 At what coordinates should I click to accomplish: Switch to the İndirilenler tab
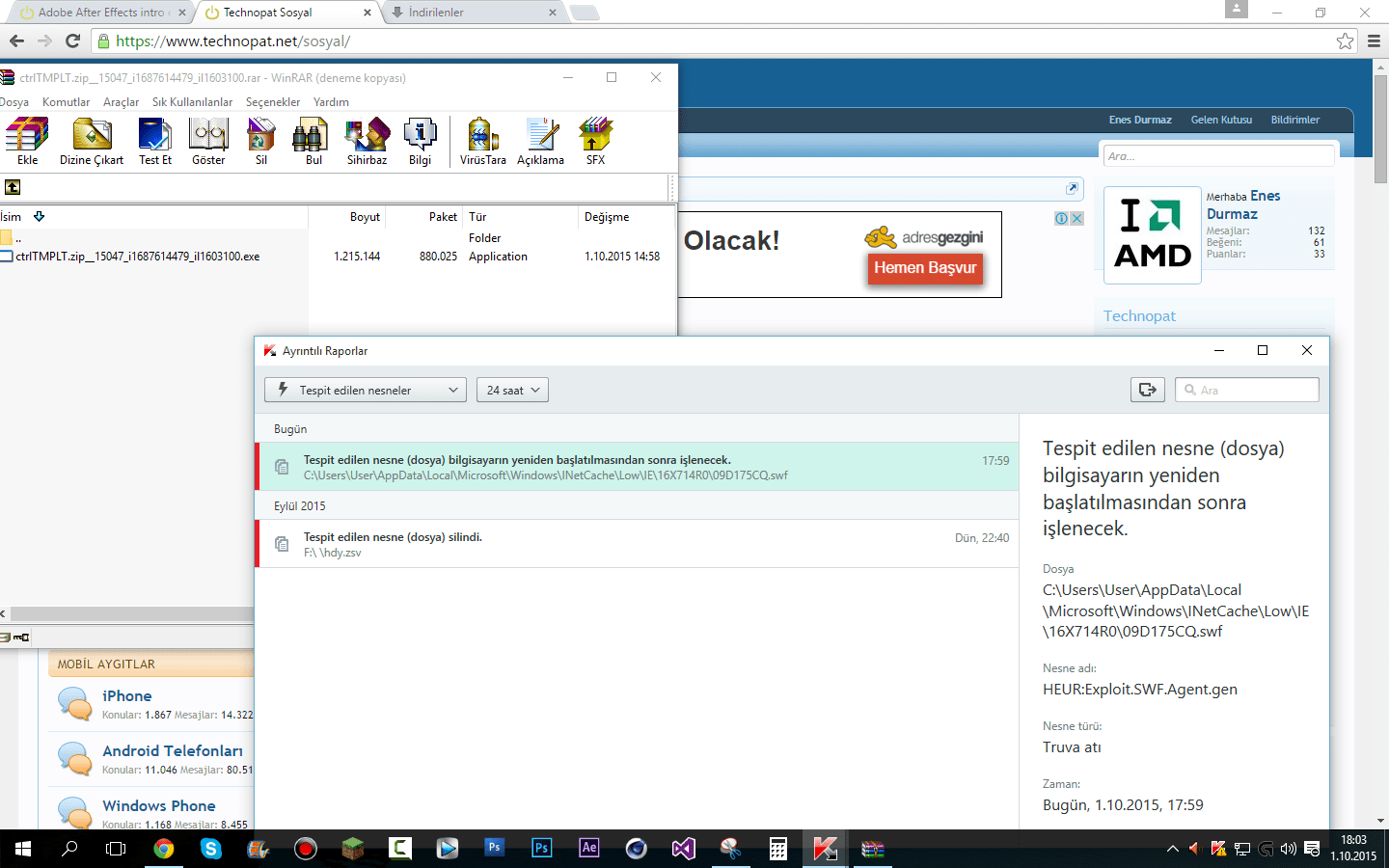(473, 13)
